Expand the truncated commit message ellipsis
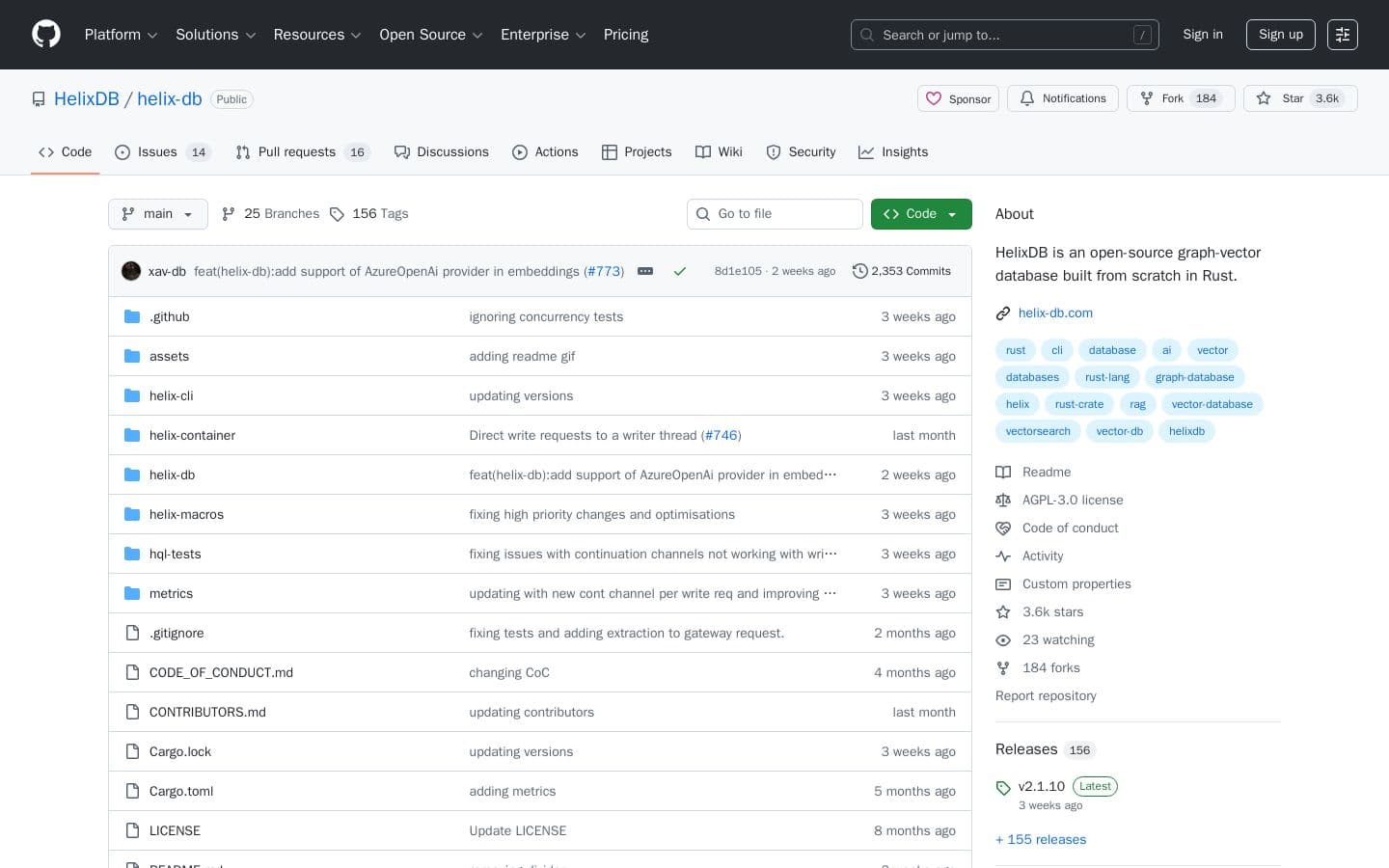 click(x=645, y=271)
